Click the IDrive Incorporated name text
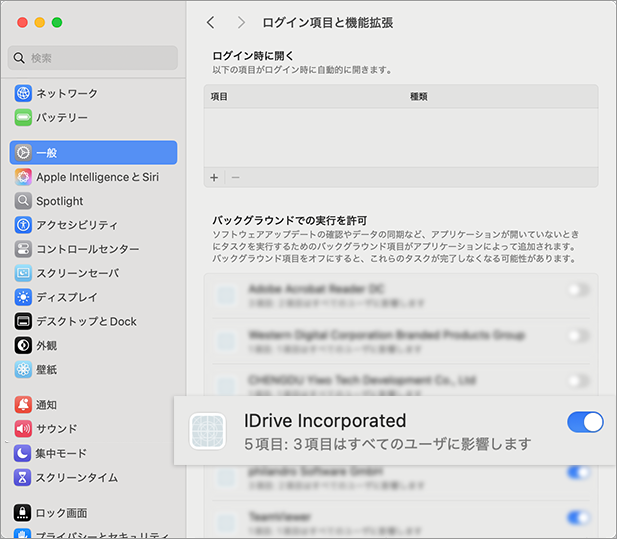617x539 pixels. point(325,421)
